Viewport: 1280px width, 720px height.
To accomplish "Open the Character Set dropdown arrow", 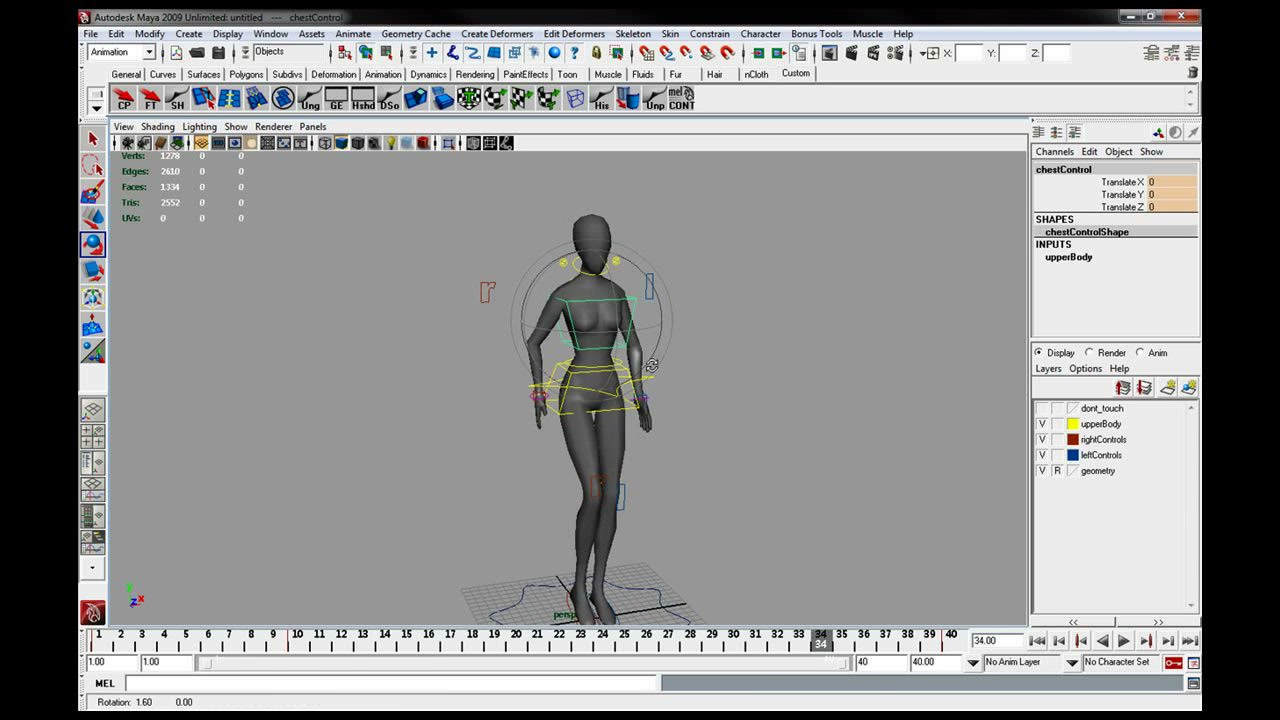I will pos(1073,662).
